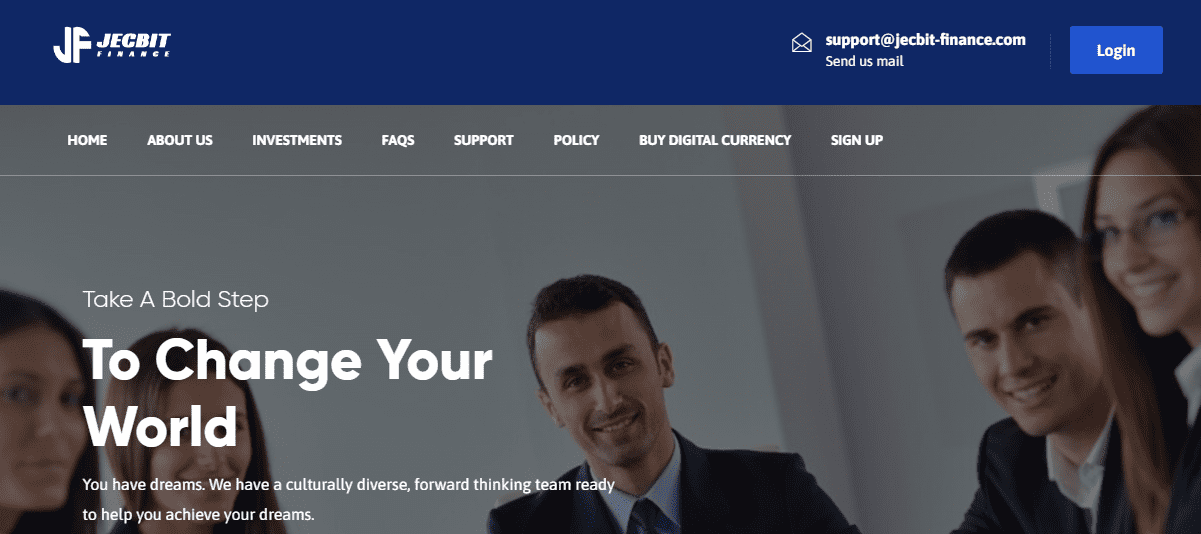Click the JF logo emblem
The height and width of the screenshot is (534, 1201).
73,45
